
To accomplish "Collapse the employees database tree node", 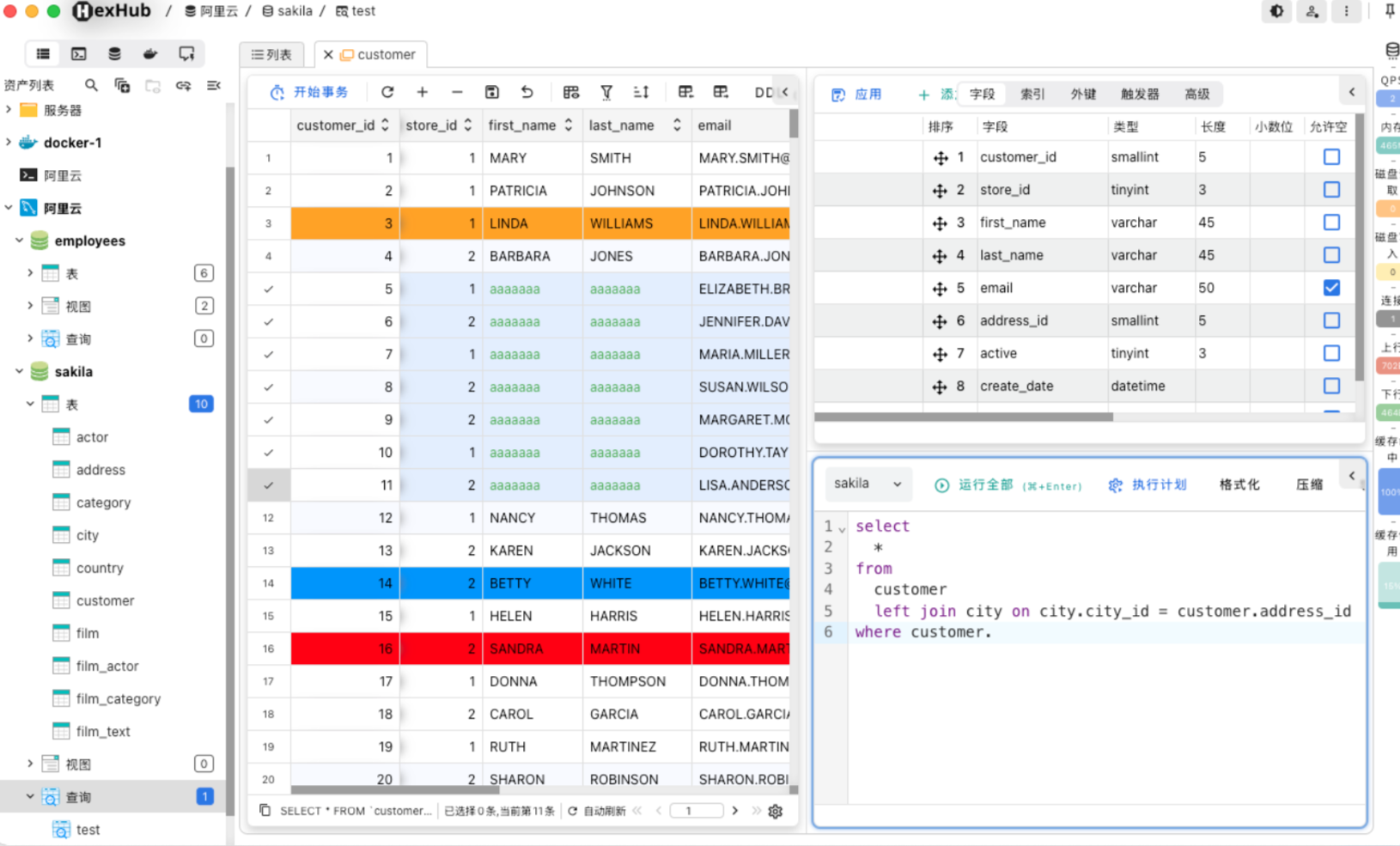I will click(19, 240).
